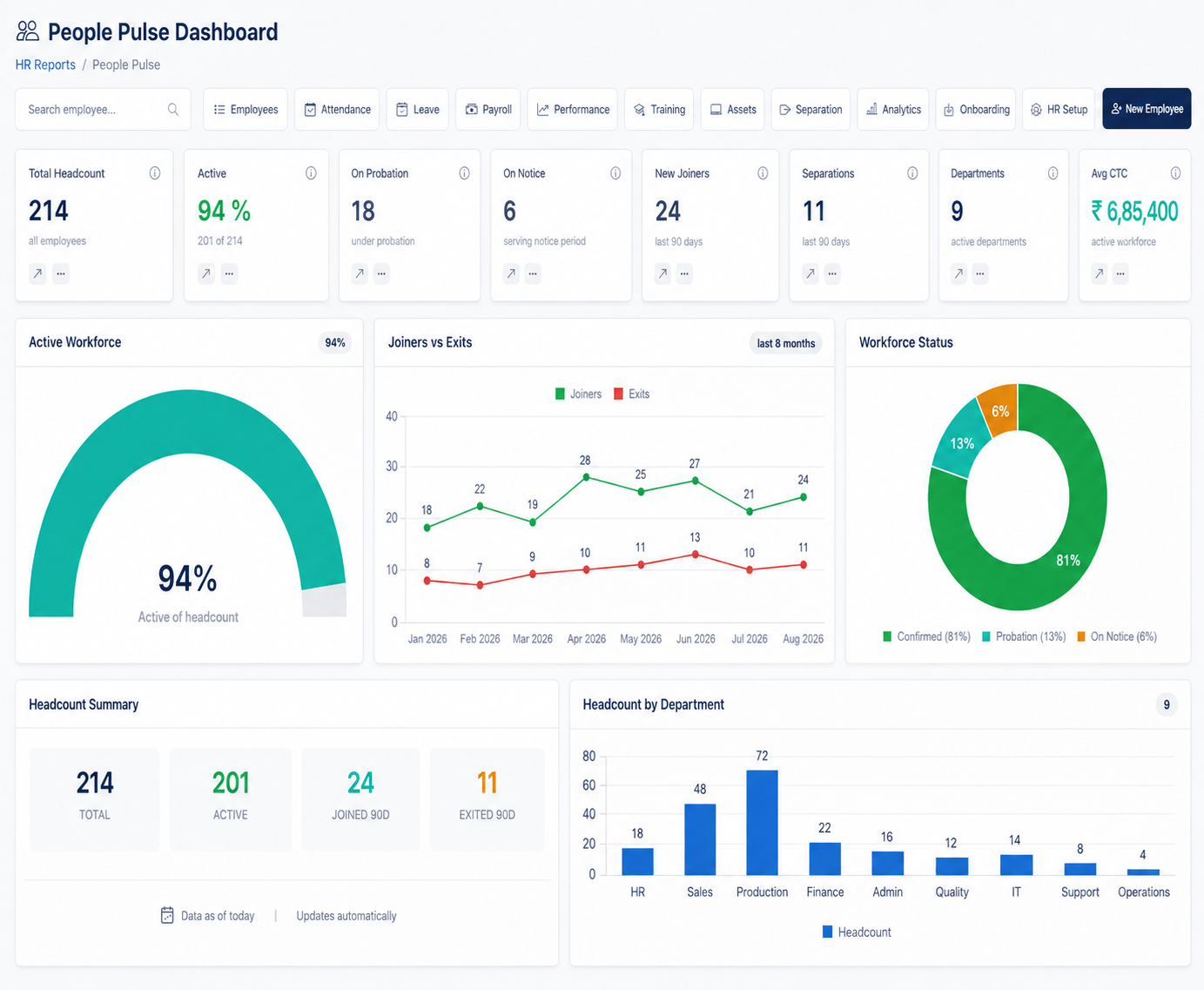Open more options on On Notice card
This screenshot has height=990, width=1204.
click(x=533, y=273)
